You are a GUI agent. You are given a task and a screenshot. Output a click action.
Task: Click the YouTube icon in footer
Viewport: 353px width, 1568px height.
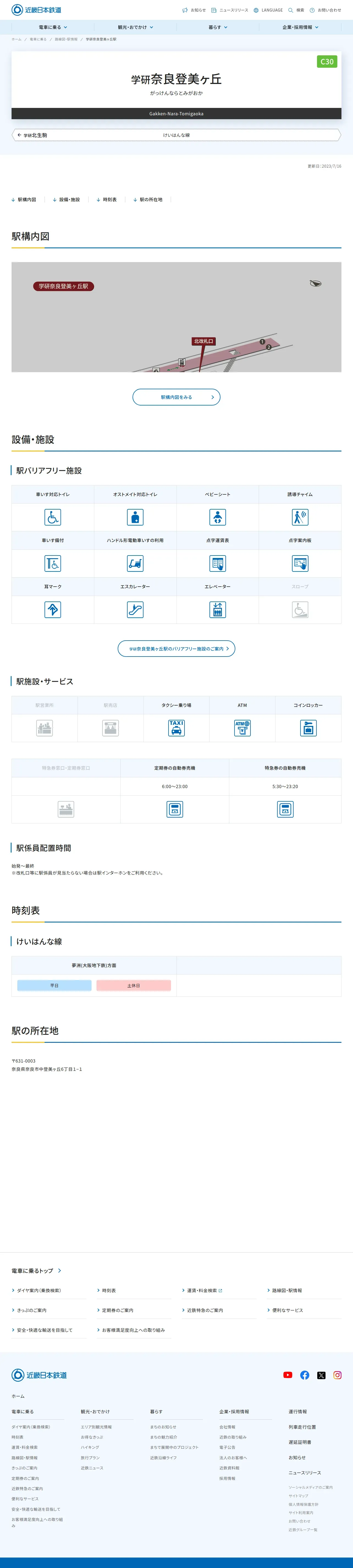pos(288,1375)
